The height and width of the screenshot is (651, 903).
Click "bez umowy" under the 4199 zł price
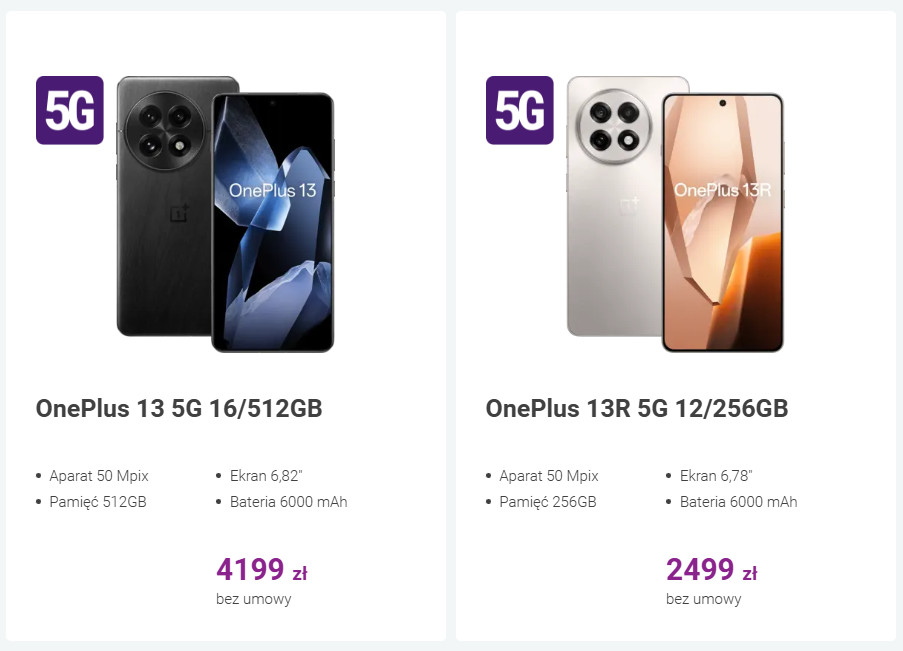[253, 600]
